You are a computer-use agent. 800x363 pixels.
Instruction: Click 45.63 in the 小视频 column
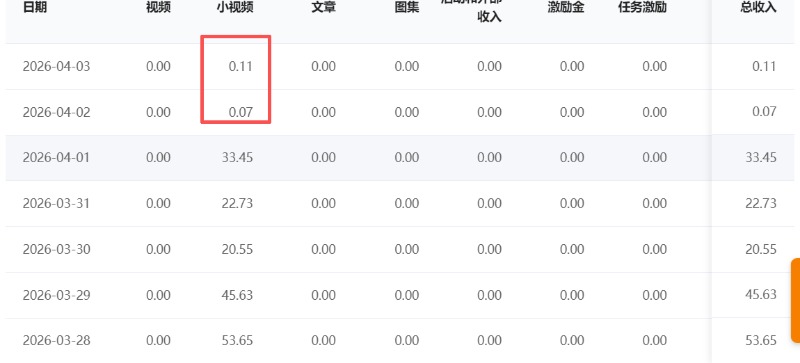coord(237,295)
